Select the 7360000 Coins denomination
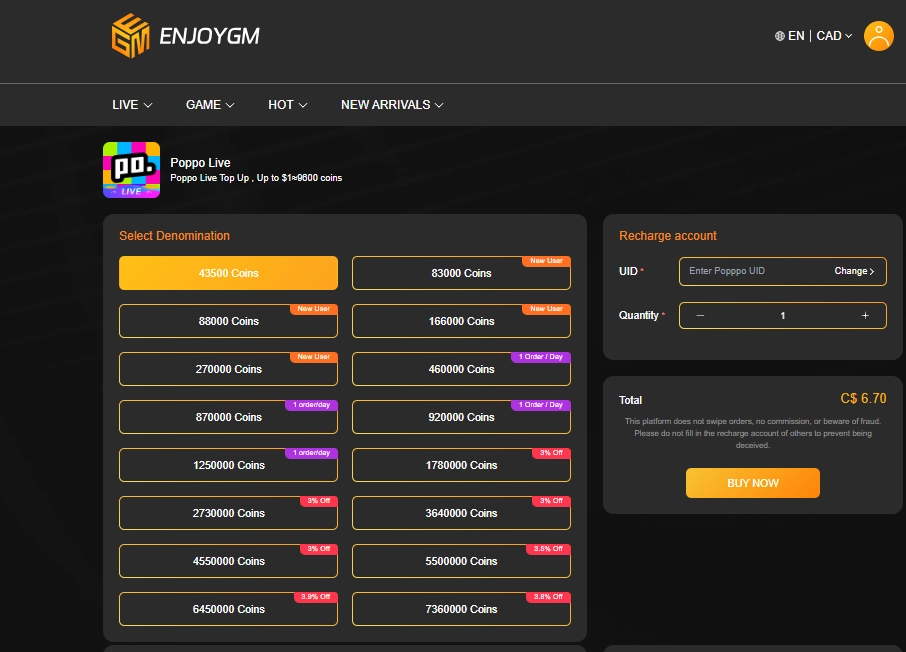 click(461, 609)
